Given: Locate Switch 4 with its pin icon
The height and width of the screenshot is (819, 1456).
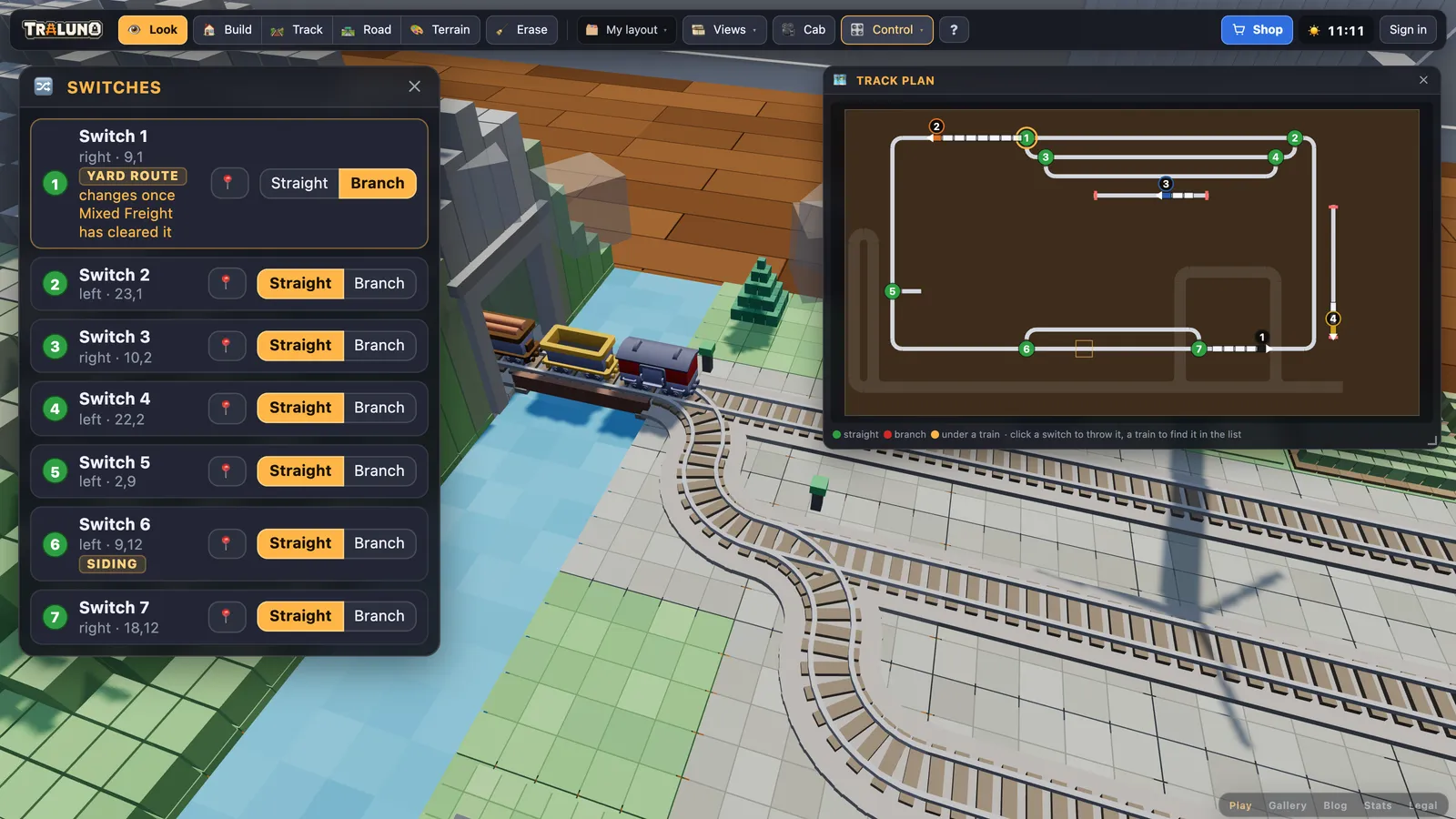Looking at the screenshot, I should pos(227,408).
